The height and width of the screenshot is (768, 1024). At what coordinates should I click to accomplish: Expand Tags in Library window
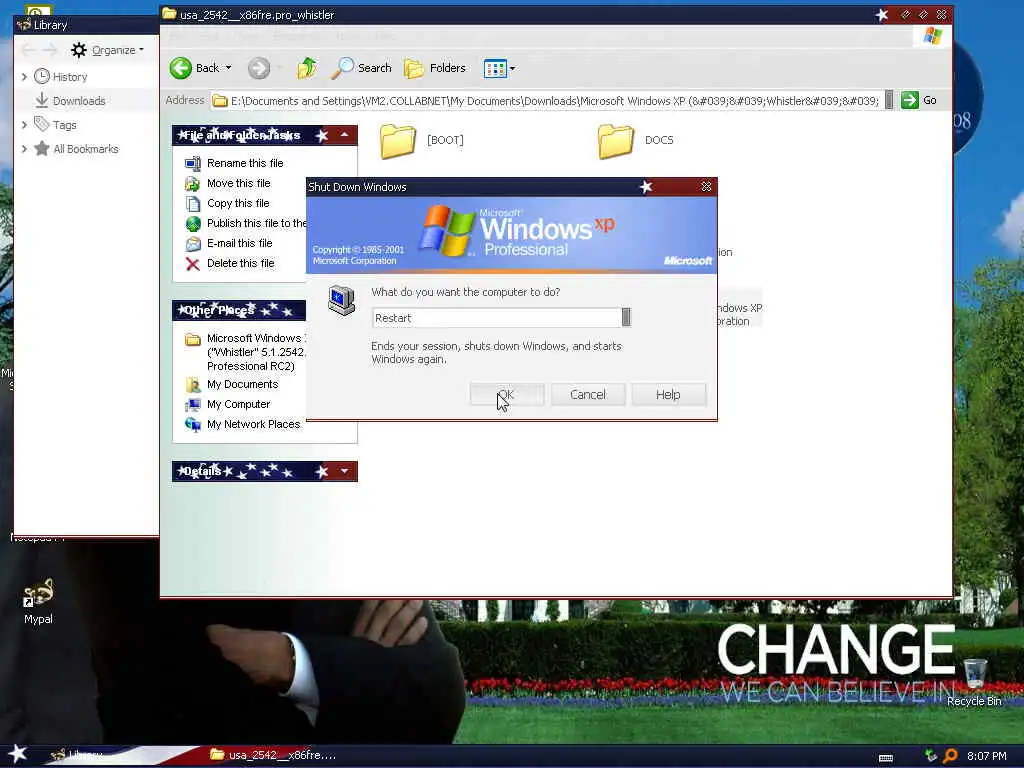pyautogui.click(x=24, y=125)
